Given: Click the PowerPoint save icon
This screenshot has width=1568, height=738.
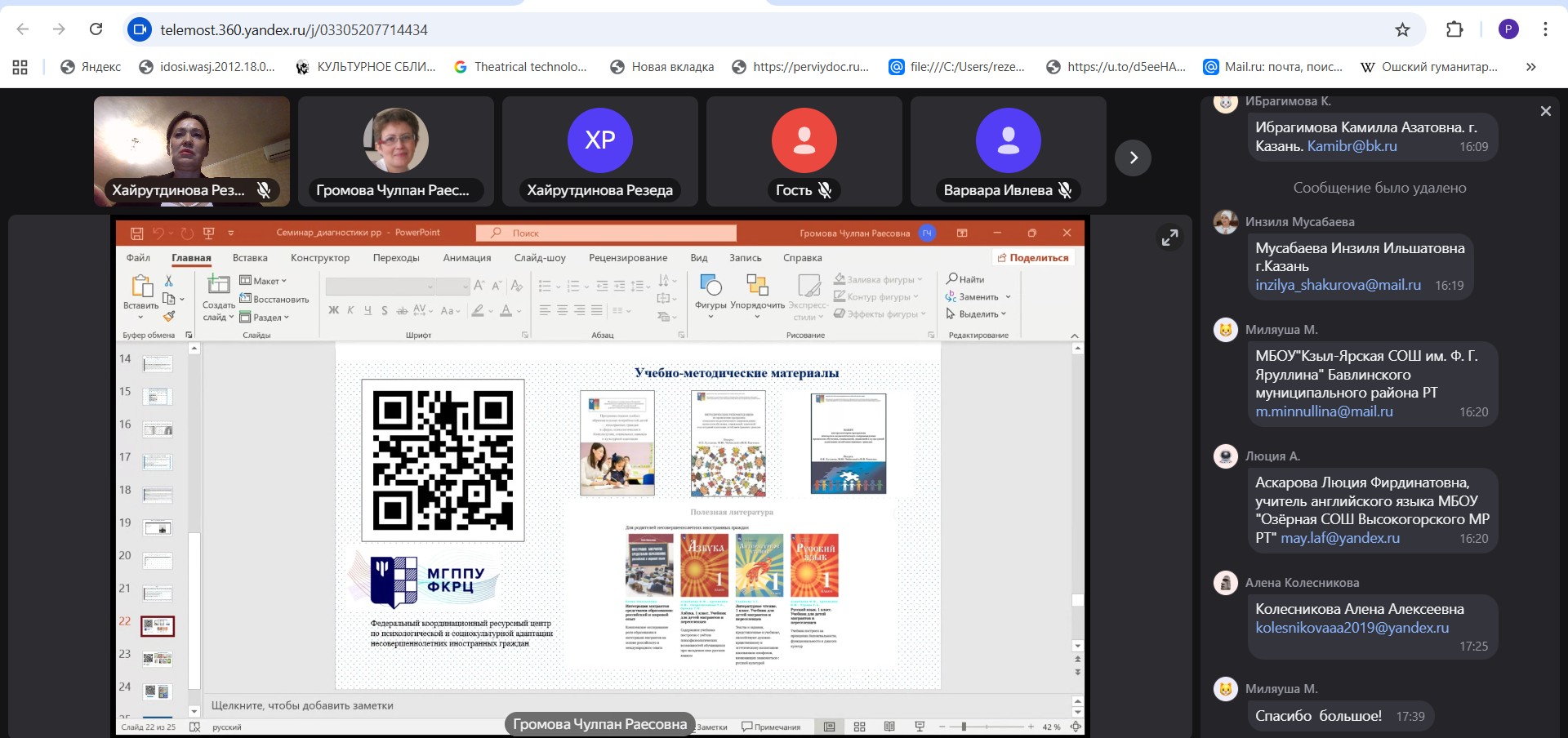Looking at the screenshot, I should (136, 233).
